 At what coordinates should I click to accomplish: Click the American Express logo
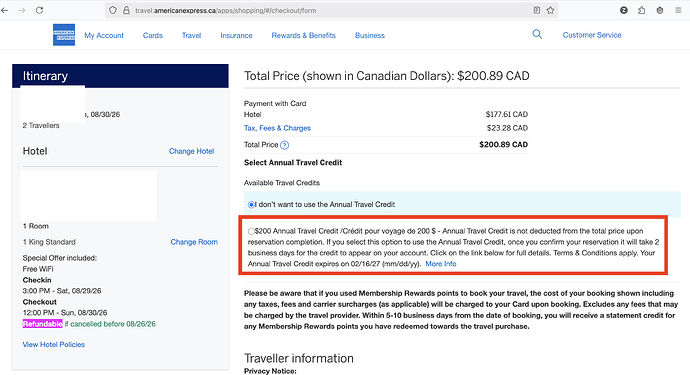point(64,35)
